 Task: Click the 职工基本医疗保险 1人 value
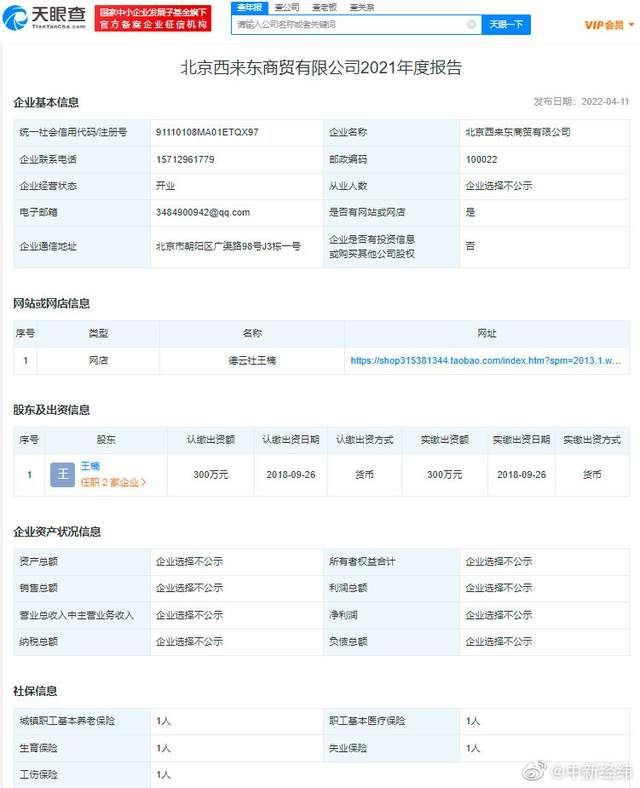(473, 721)
